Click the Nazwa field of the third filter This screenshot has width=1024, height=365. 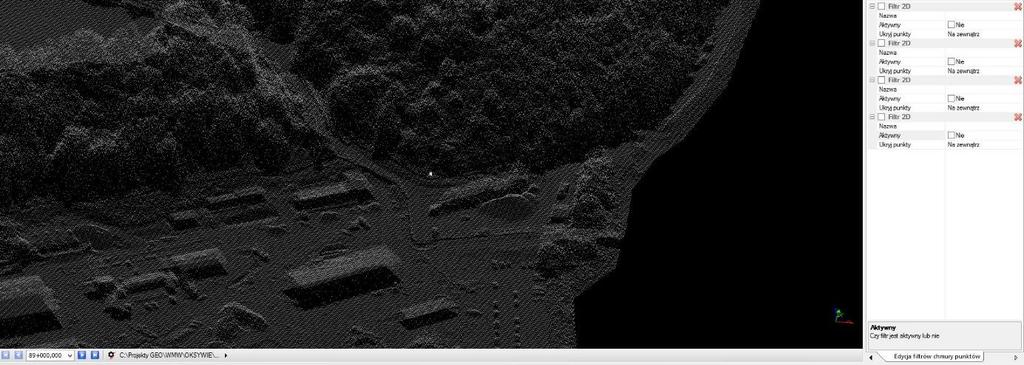[x=984, y=89]
